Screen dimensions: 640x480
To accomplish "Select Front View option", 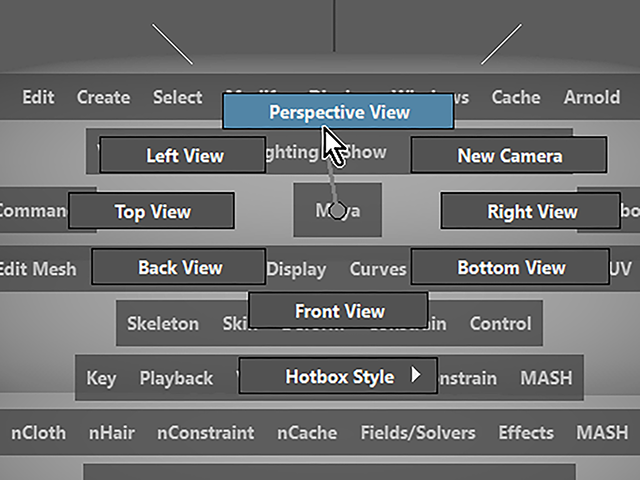I will (x=338, y=311).
